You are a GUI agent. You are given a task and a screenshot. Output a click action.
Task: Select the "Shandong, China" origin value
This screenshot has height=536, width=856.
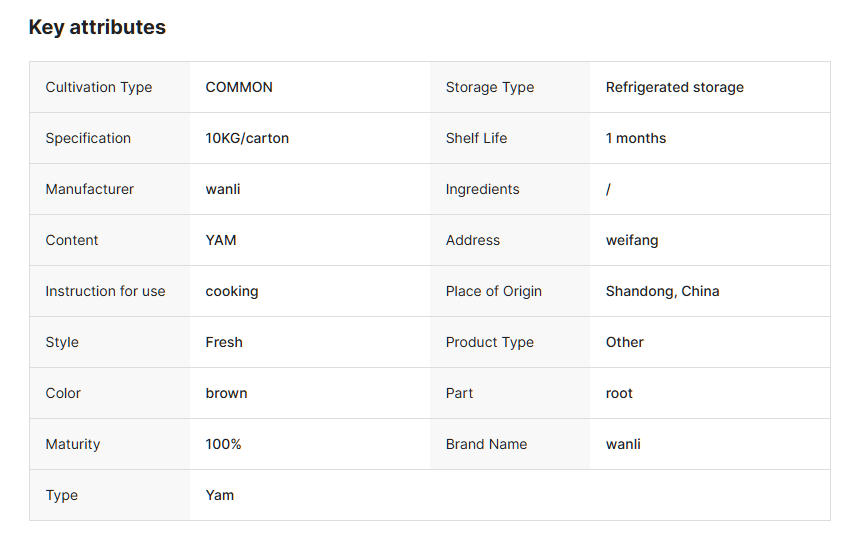(662, 291)
